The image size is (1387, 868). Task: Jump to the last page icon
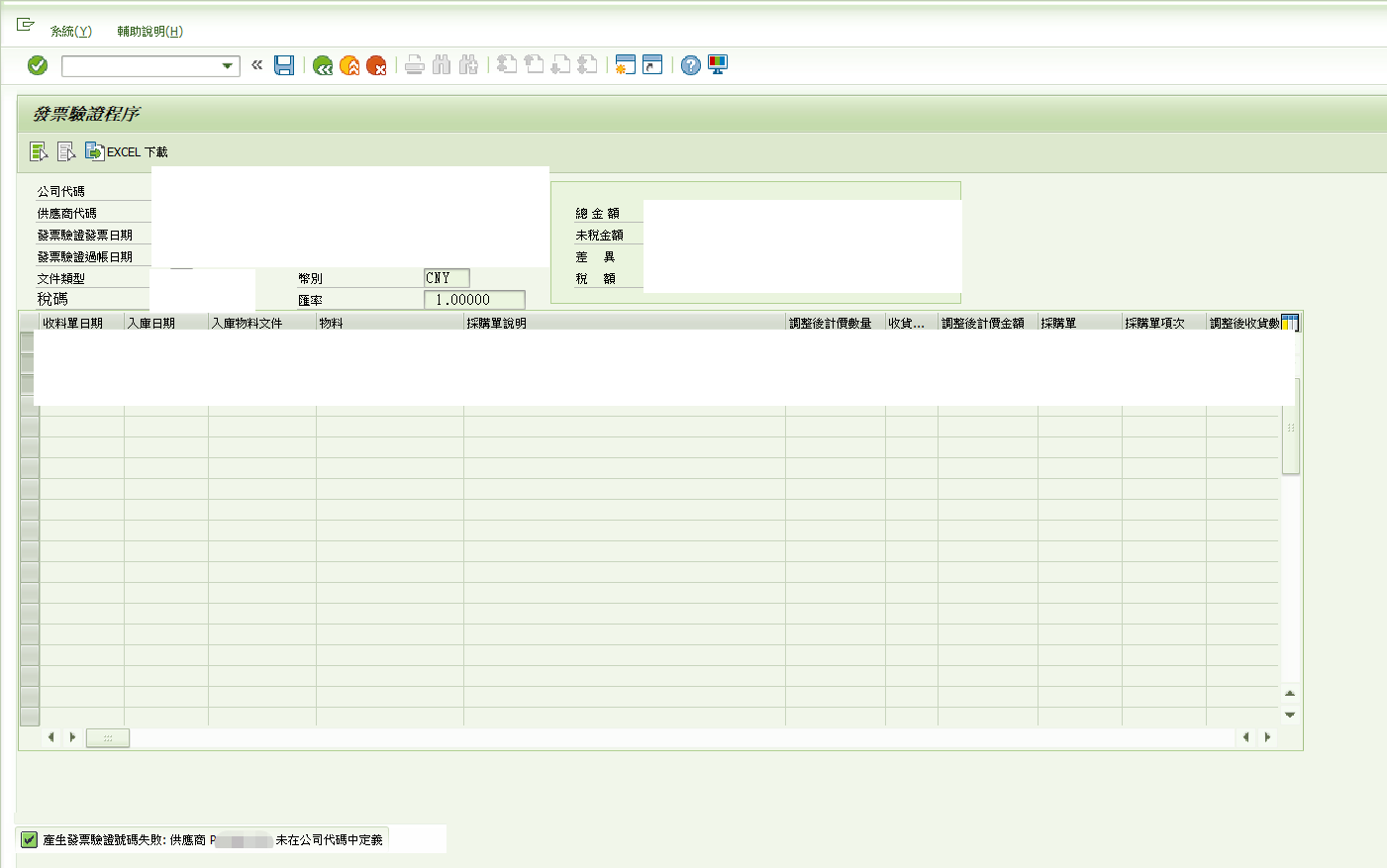point(587,65)
